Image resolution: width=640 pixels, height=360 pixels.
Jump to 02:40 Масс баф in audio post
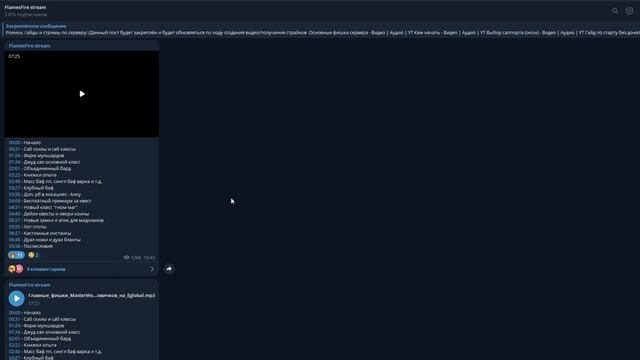click(x=14, y=351)
